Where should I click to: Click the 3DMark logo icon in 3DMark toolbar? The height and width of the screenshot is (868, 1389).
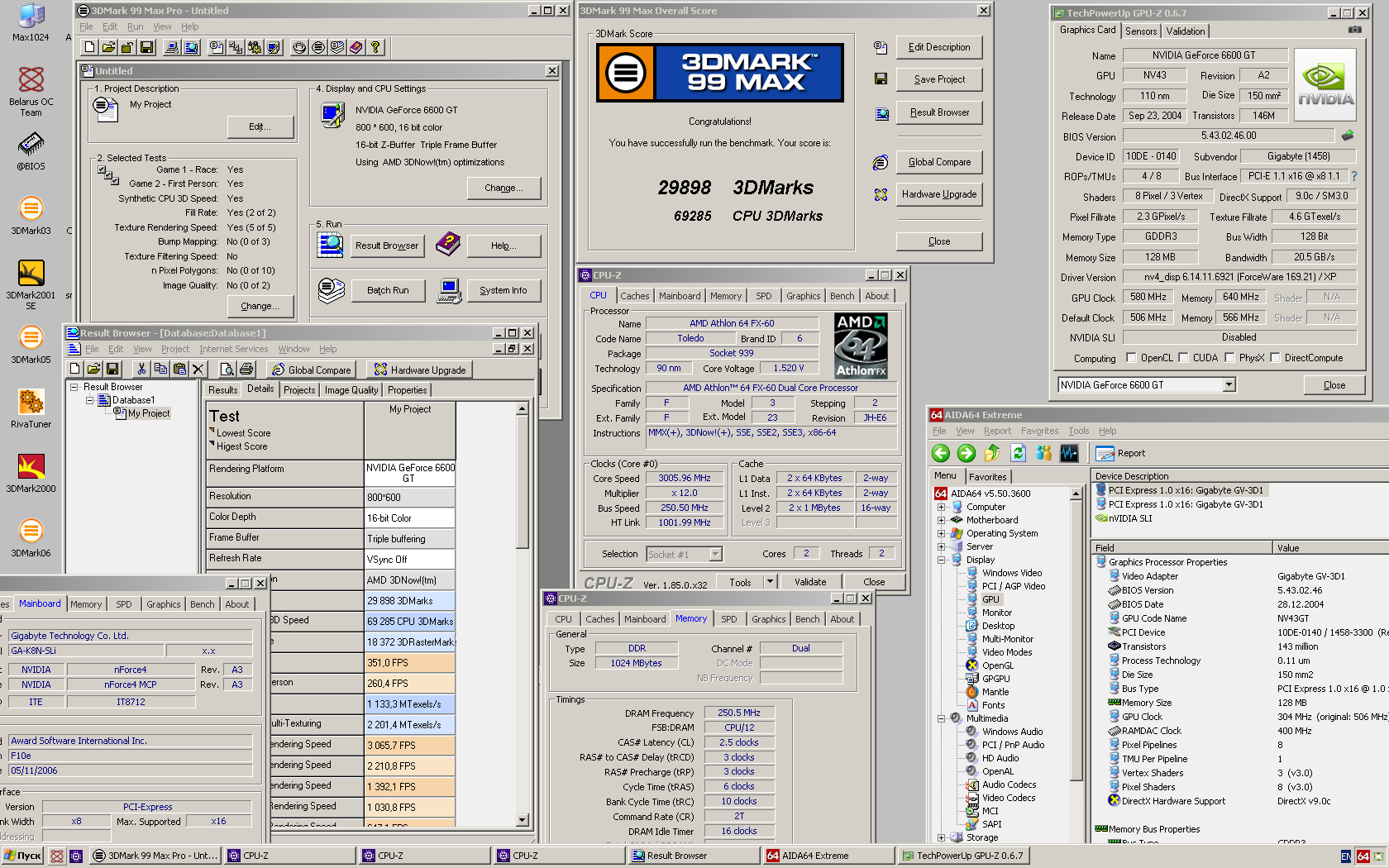[318, 47]
